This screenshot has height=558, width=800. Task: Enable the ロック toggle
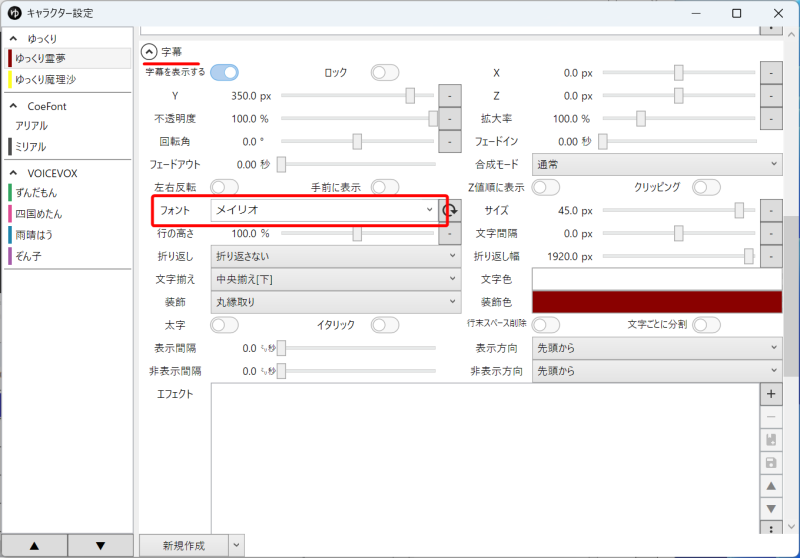click(384, 73)
